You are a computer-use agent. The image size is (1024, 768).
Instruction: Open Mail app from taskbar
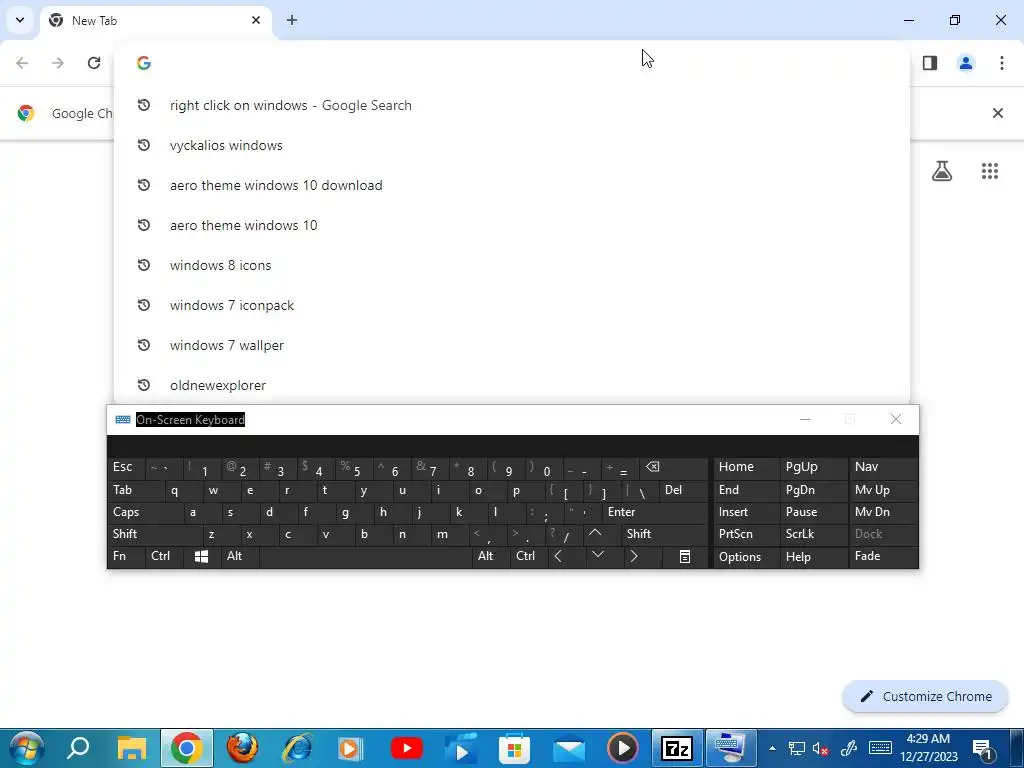tap(569, 748)
